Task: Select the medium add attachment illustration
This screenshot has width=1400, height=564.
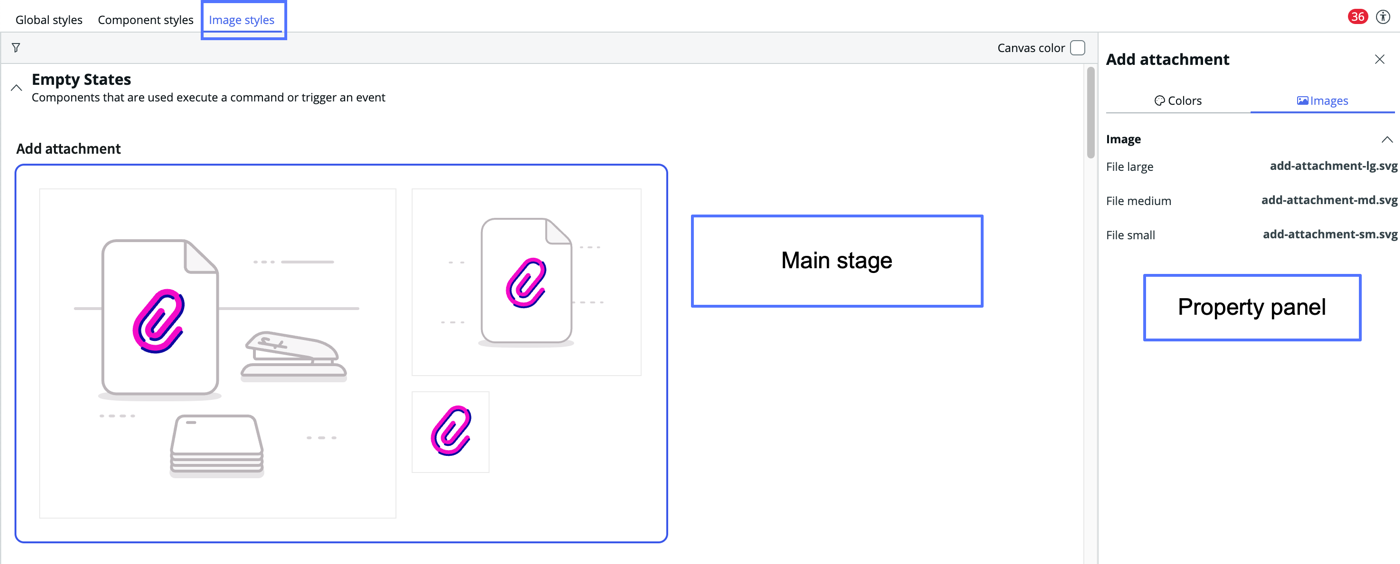Action: coord(526,282)
